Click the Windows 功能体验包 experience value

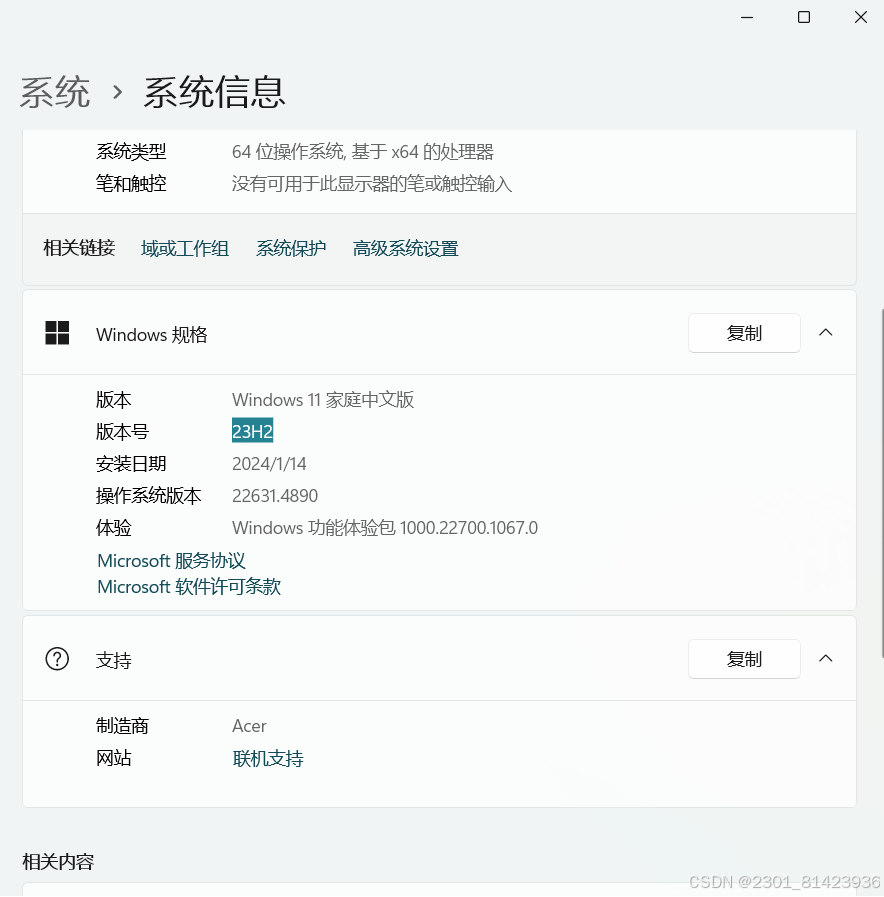[x=384, y=528]
